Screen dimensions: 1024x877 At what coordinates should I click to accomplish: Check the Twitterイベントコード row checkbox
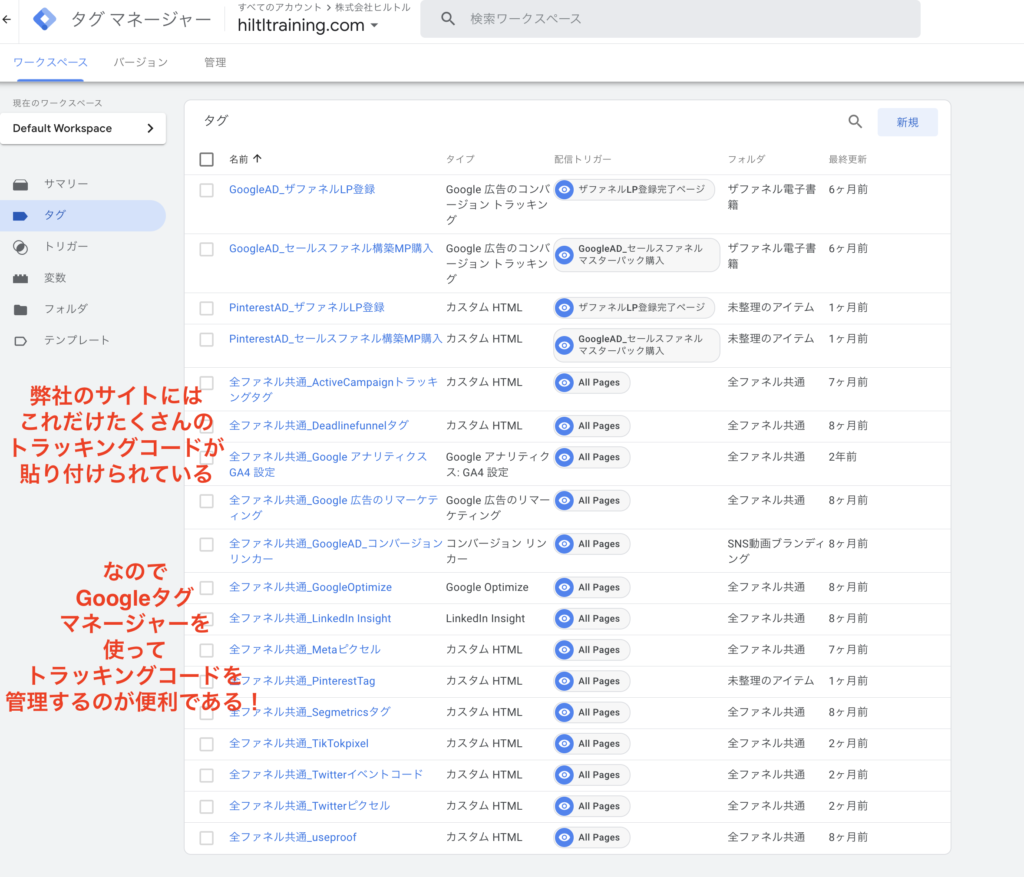pos(206,775)
